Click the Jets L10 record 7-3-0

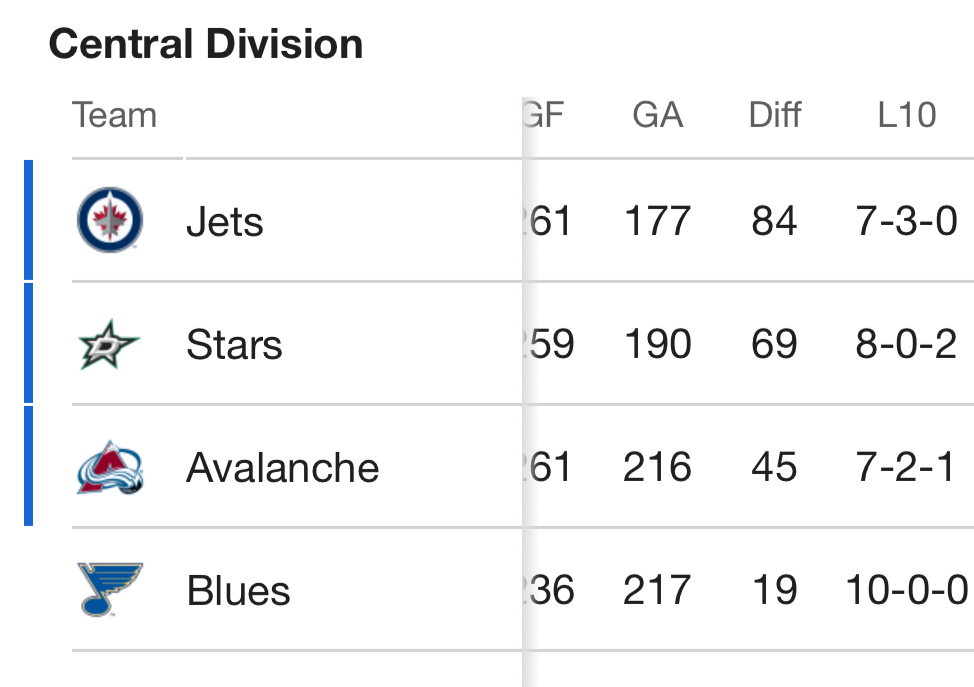point(906,221)
